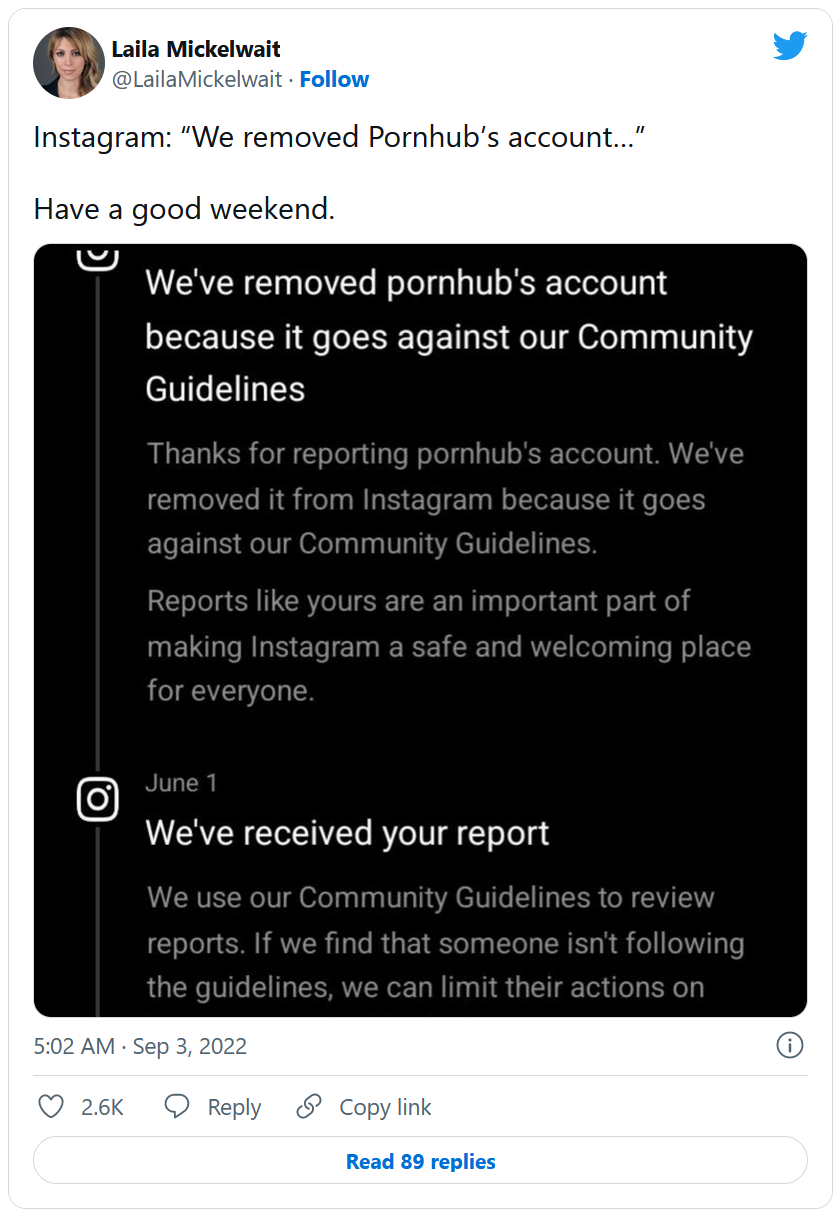Click the partial Instagram logo at image top
Image resolution: width=840 pixels, height=1219 pixels.
[x=98, y=256]
